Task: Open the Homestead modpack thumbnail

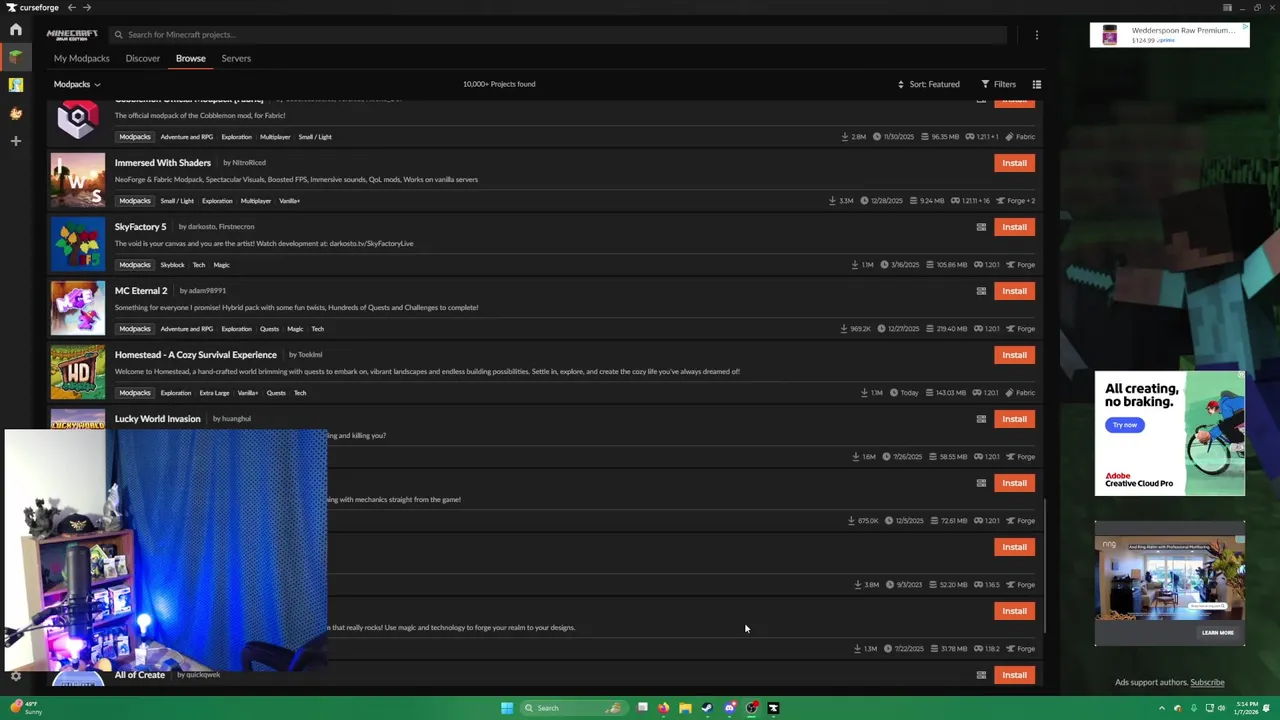Action: click(78, 371)
